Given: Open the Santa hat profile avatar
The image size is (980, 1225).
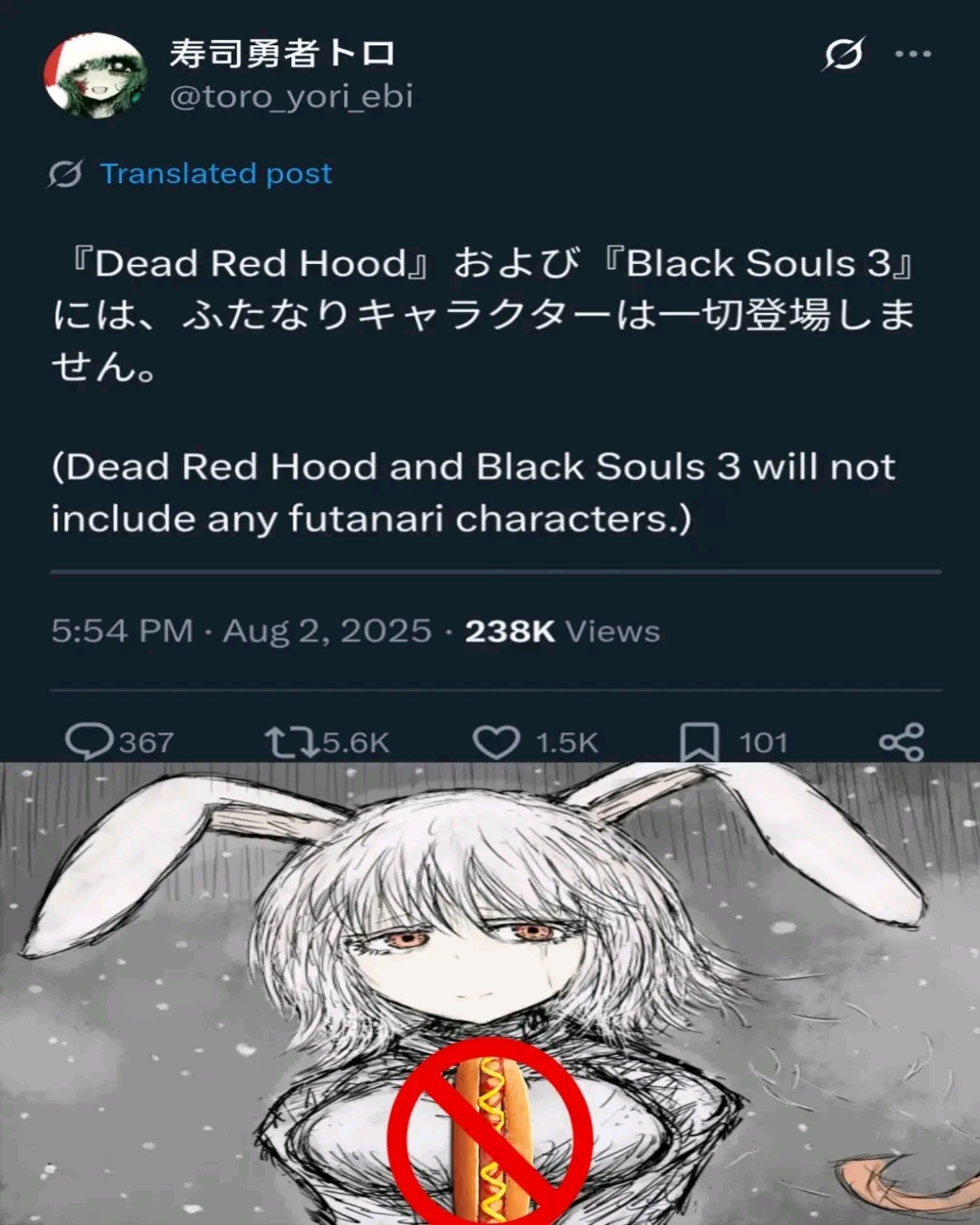Looking at the screenshot, I should (95, 75).
